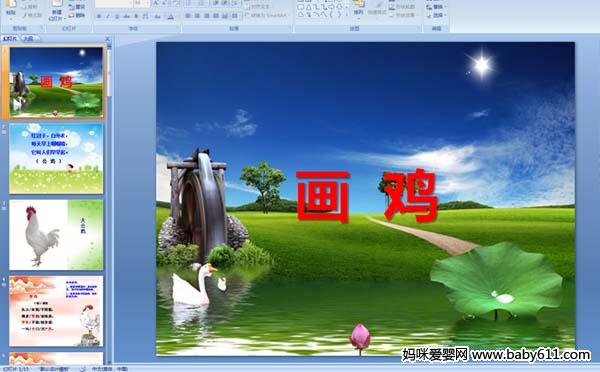Expand the Select (选择) dropdown in Editing
The height and width of the screenshot is (372, 600).
436,15
